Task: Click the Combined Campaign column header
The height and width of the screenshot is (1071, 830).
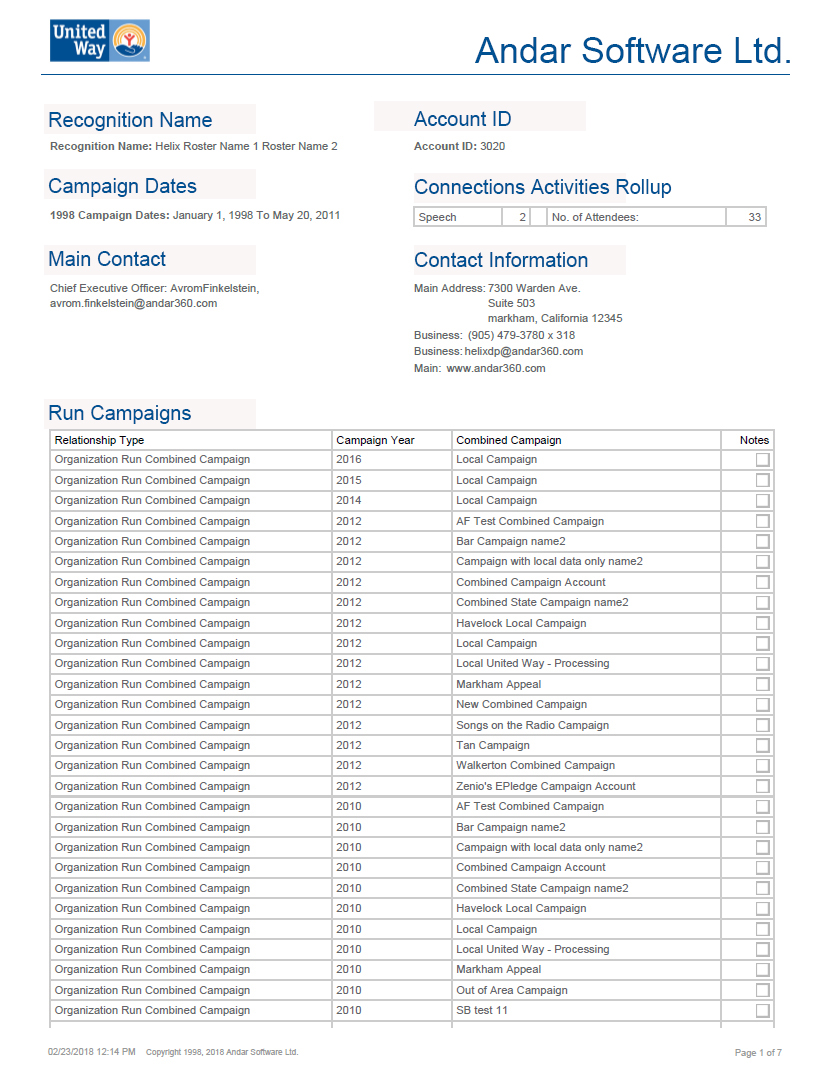Action: [x=508, y=440]
